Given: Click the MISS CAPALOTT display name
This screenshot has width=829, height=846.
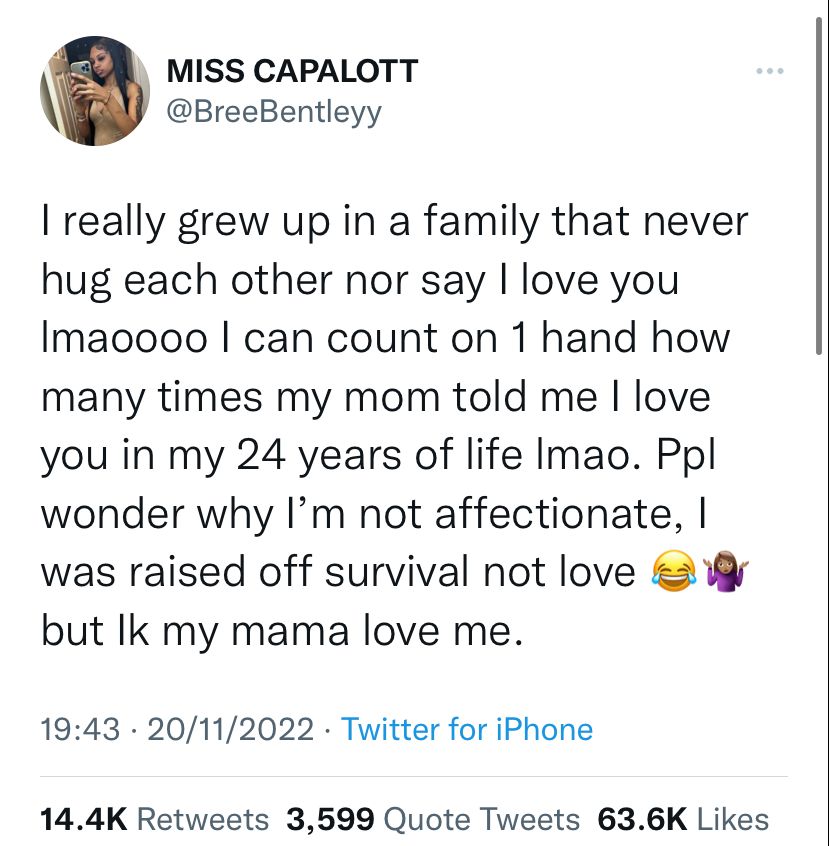Looking at the screenshot, I should 292,70.
